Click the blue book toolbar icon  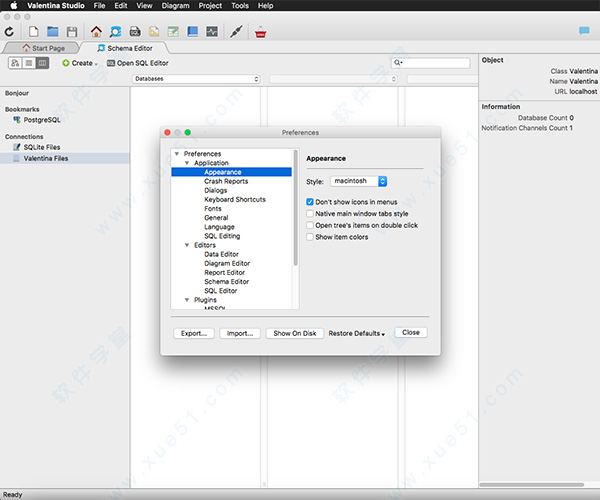pyautogui.click(x=192, y=32)
